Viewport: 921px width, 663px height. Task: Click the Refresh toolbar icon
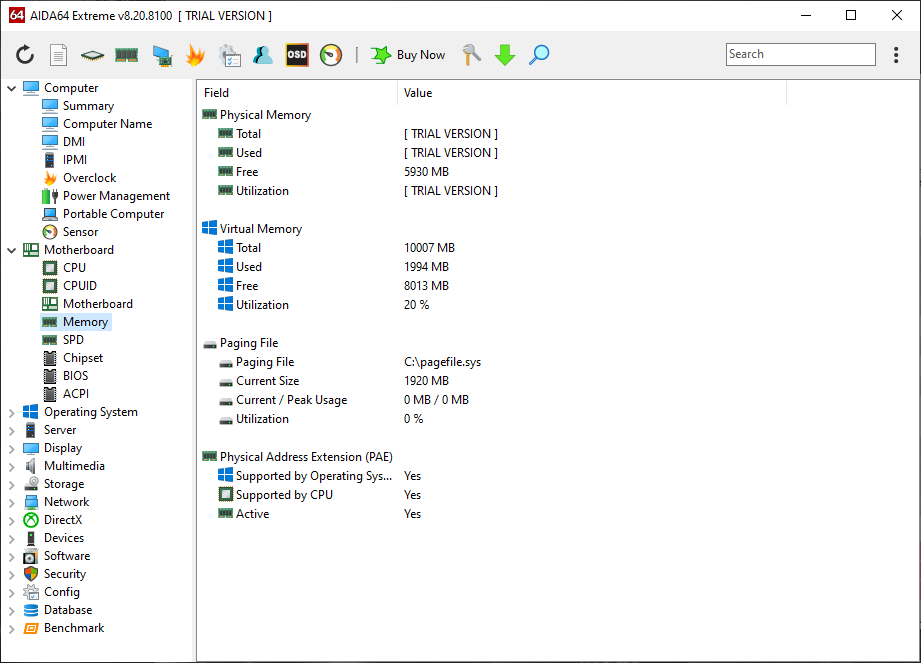pyautogui.click(x=25, y=55)
